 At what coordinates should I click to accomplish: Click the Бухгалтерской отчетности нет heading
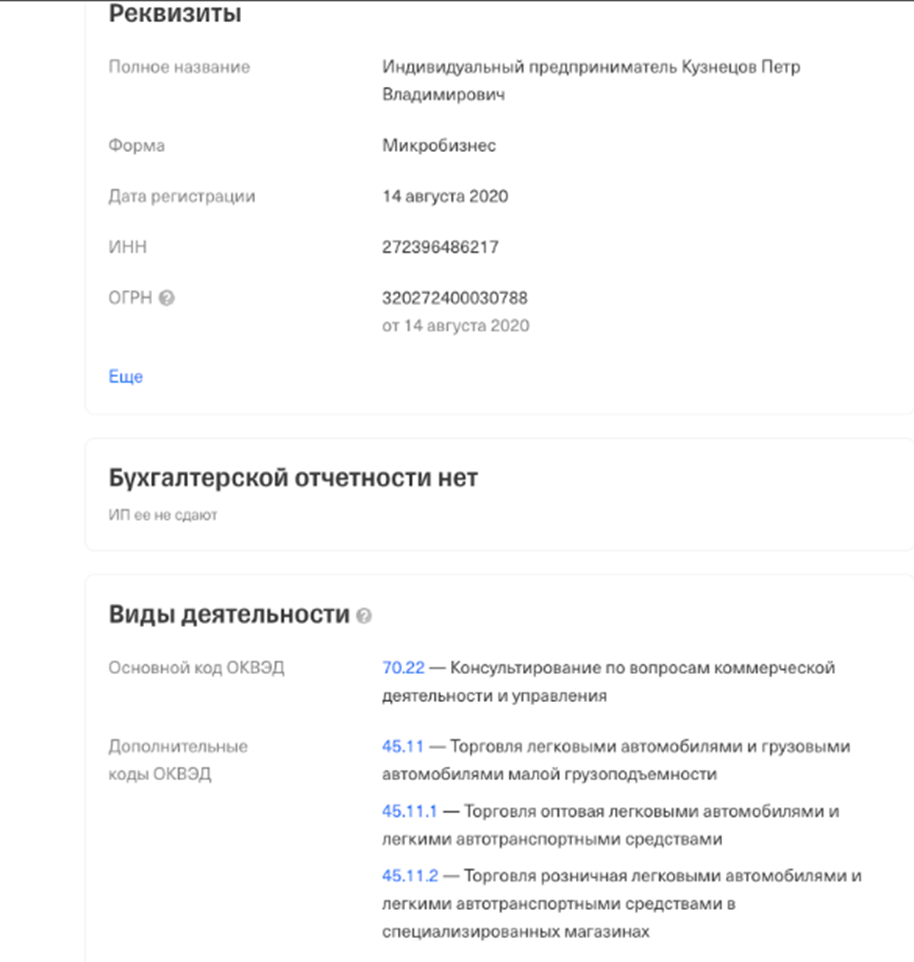coord(293,478)
